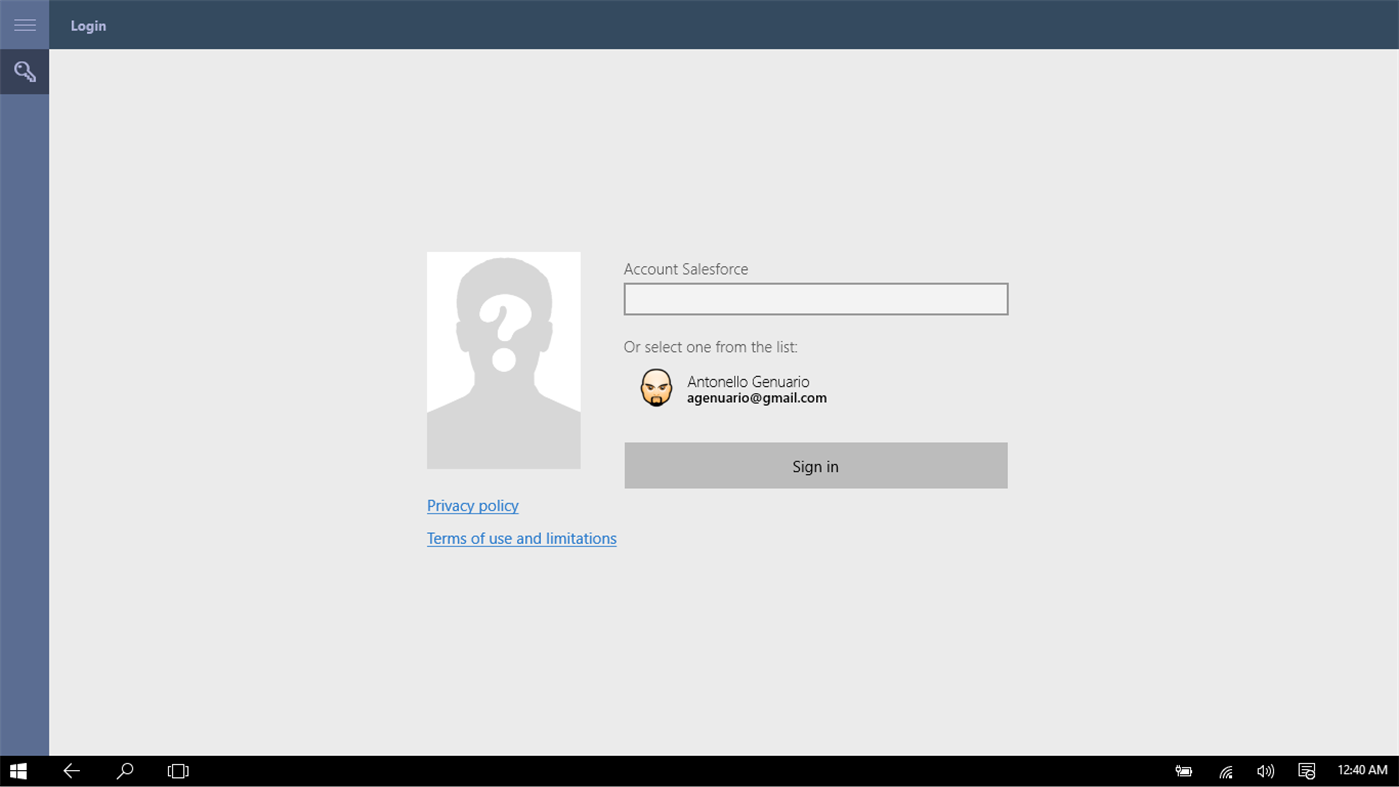Screen dimensions: 1399x787
Task: Select the agenuario@gmail.com account entry
Action: [756, 397]
